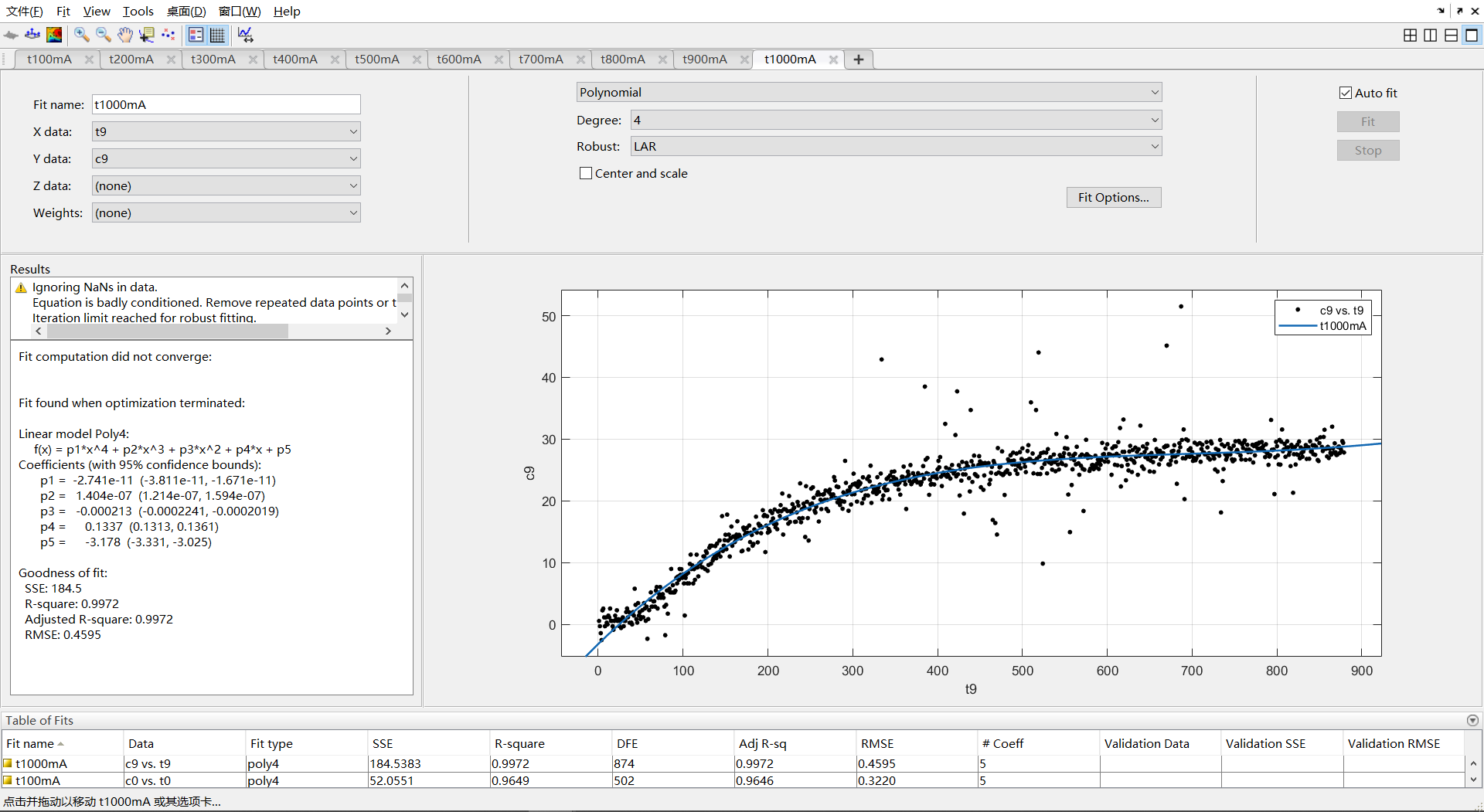Close the t1000mA tab
The width and height of the screenshot is (1484, 812).
pyautogui.click(x=833, y=59)
